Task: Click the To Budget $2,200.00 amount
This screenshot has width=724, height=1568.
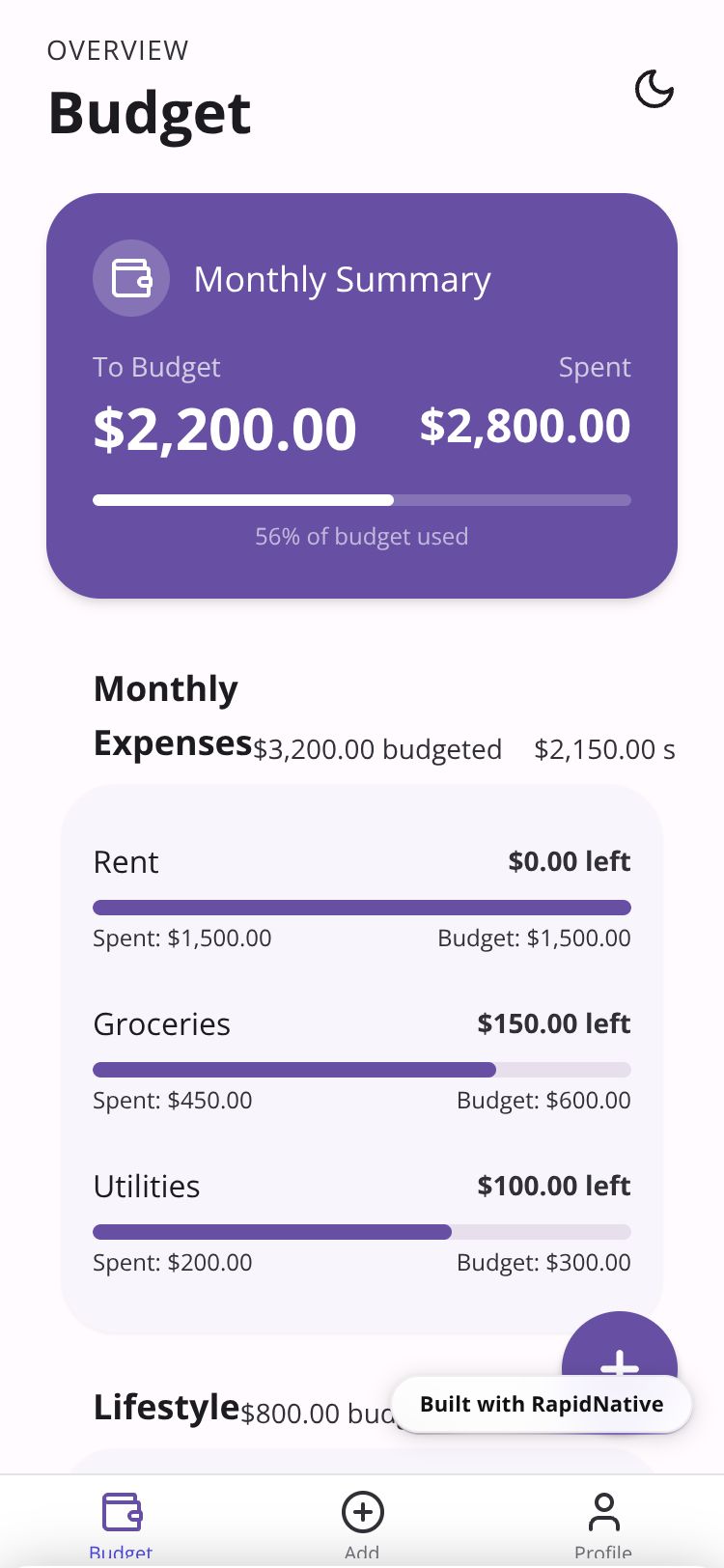Action: click(225, 429)
